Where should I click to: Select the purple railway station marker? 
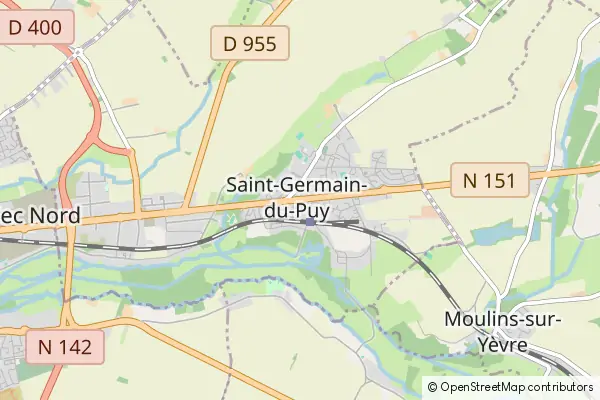(x=310, y=222)
